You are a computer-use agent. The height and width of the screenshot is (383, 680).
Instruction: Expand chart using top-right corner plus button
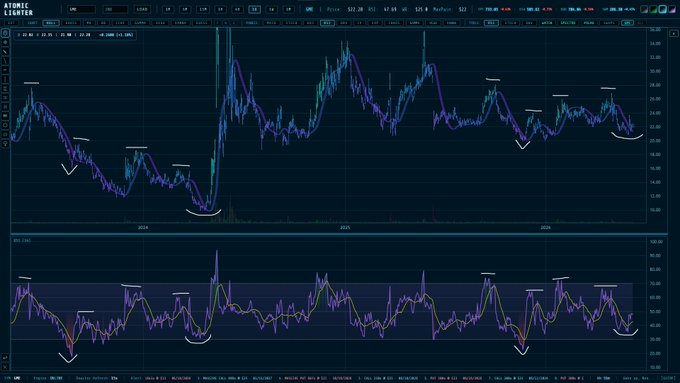pyautogui.click(x=673, y=33)
